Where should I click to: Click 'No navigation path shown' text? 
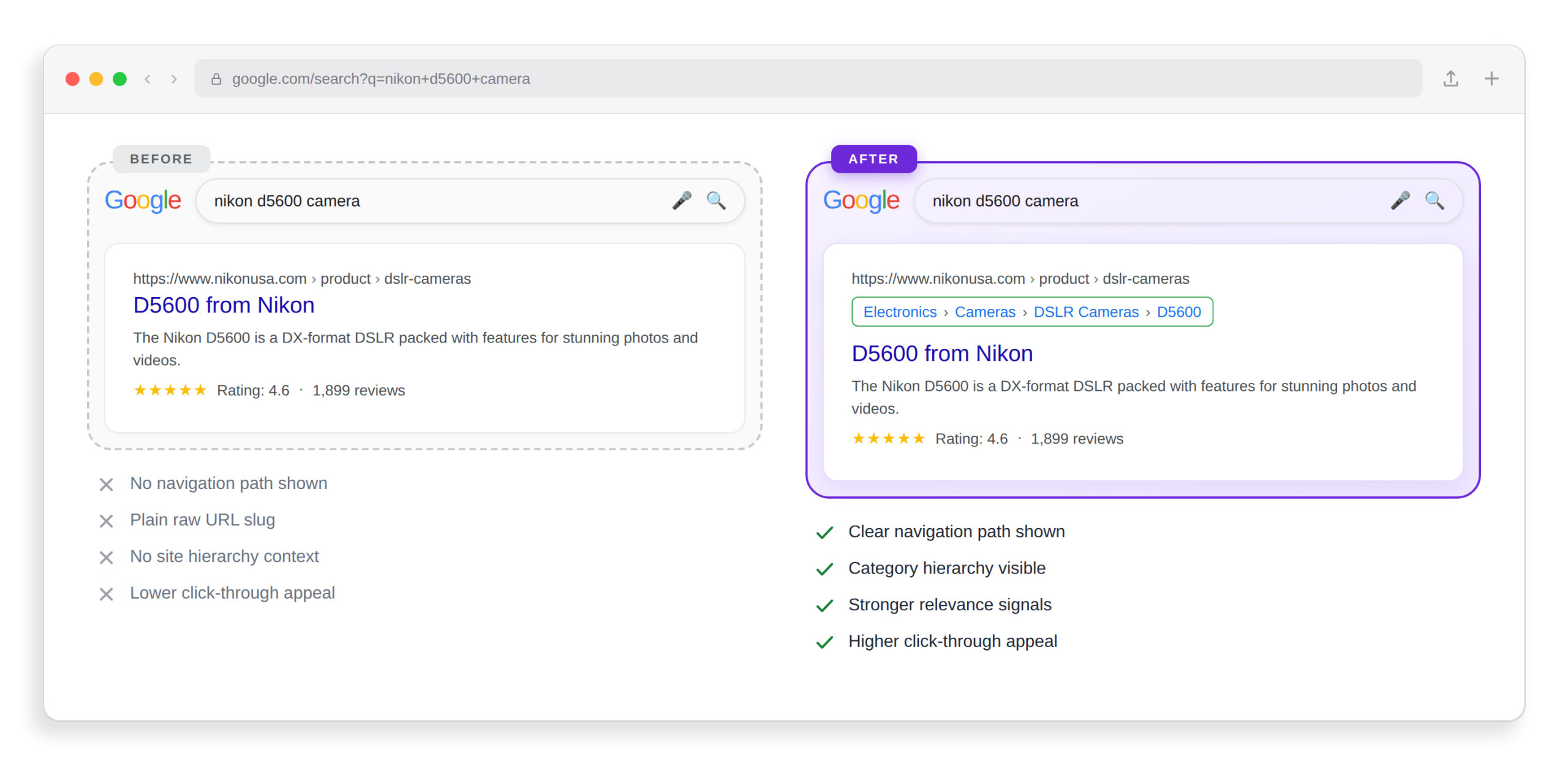click(x=228, y=483)
